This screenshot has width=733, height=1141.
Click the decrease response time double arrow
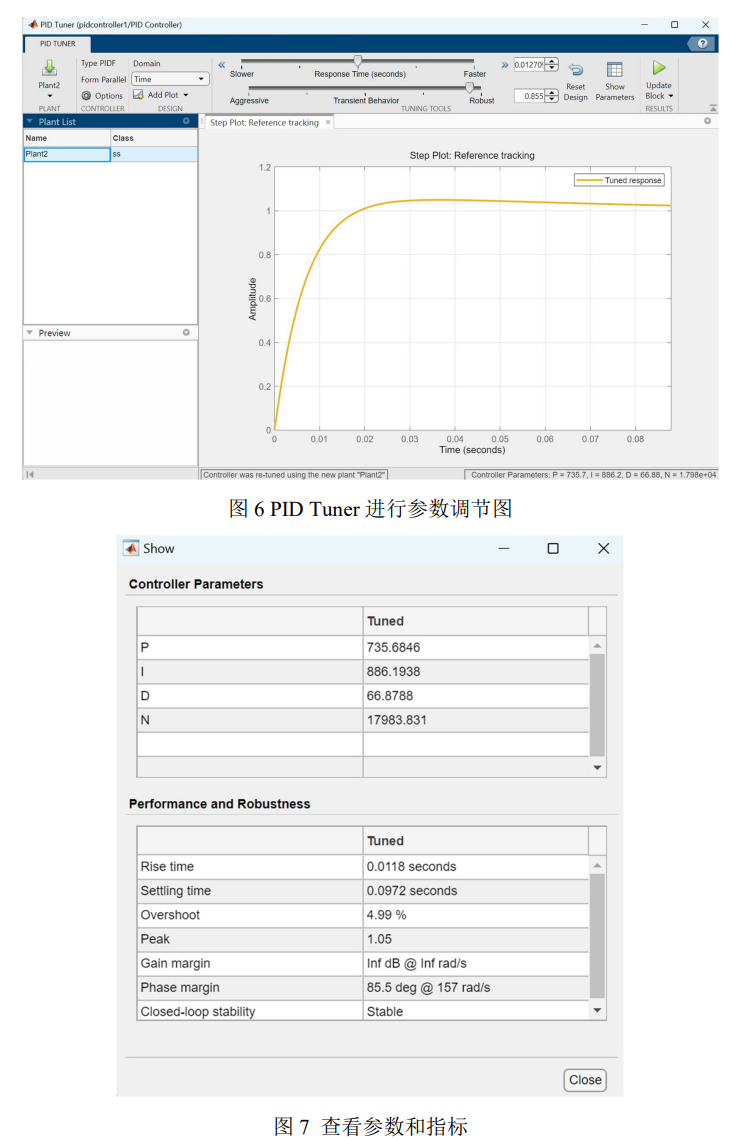coord(221,64)
